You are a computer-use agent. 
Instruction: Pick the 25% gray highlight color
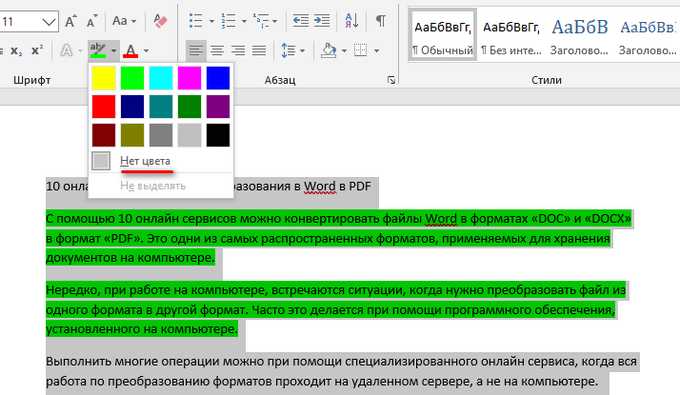pos(190,135)
